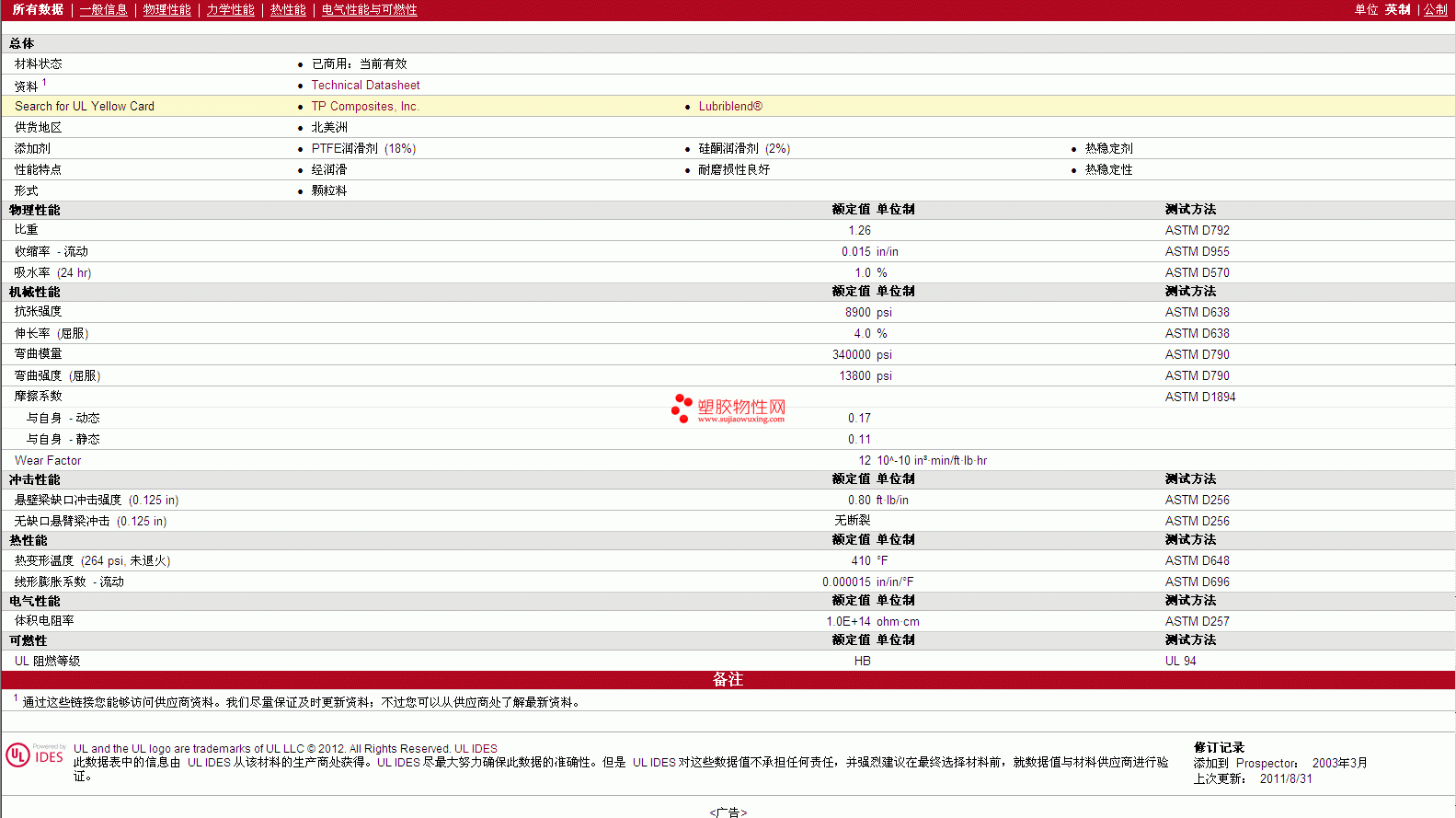Switch units to 公制
The image size is (1456, 818).
pyautogui.click(x=1436, y=10)
